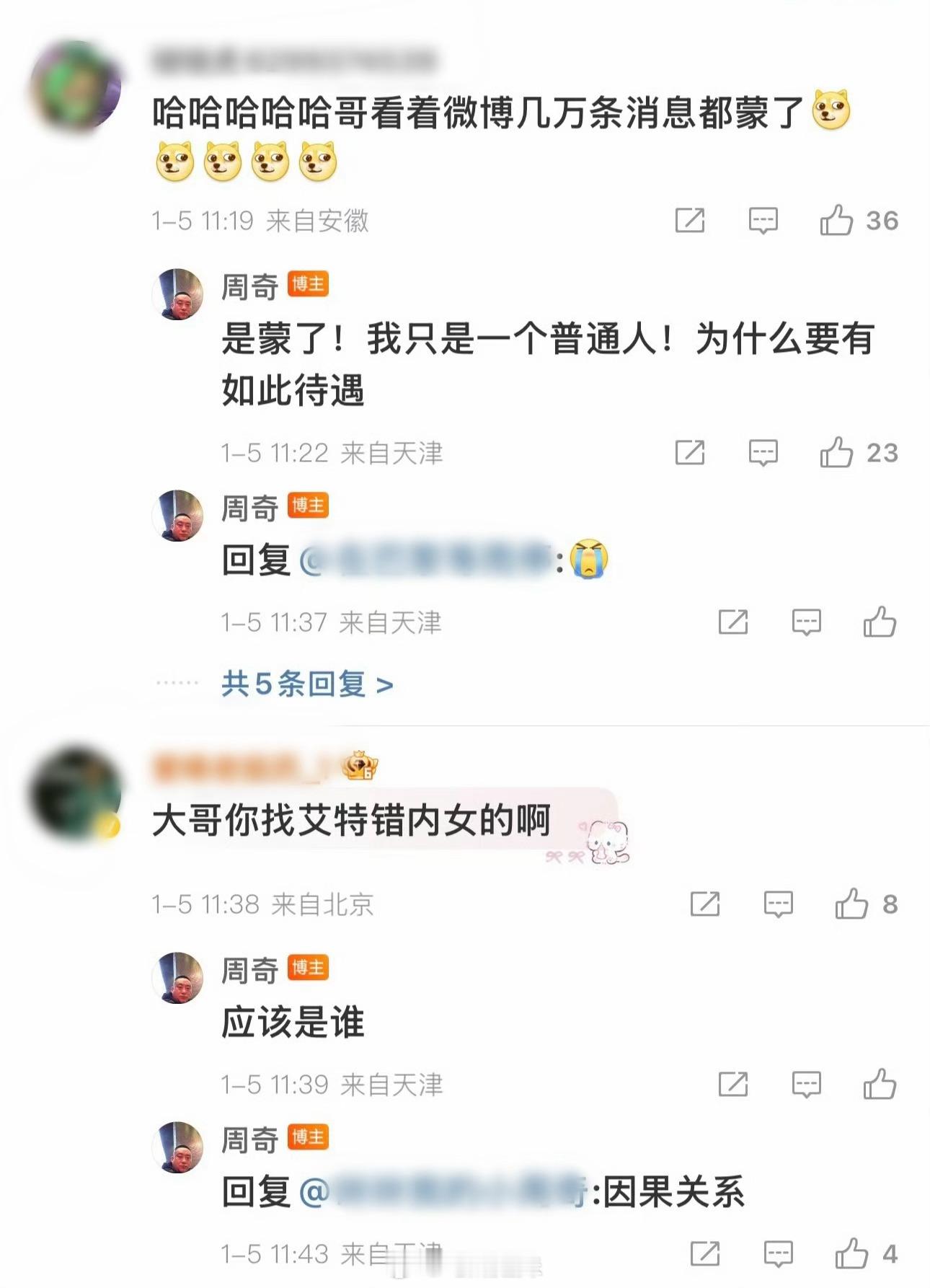Viewport: 930px width, 1288px height.
Task: Open 周奇's profile name above 应该是谁
Action: click(249, 970)
